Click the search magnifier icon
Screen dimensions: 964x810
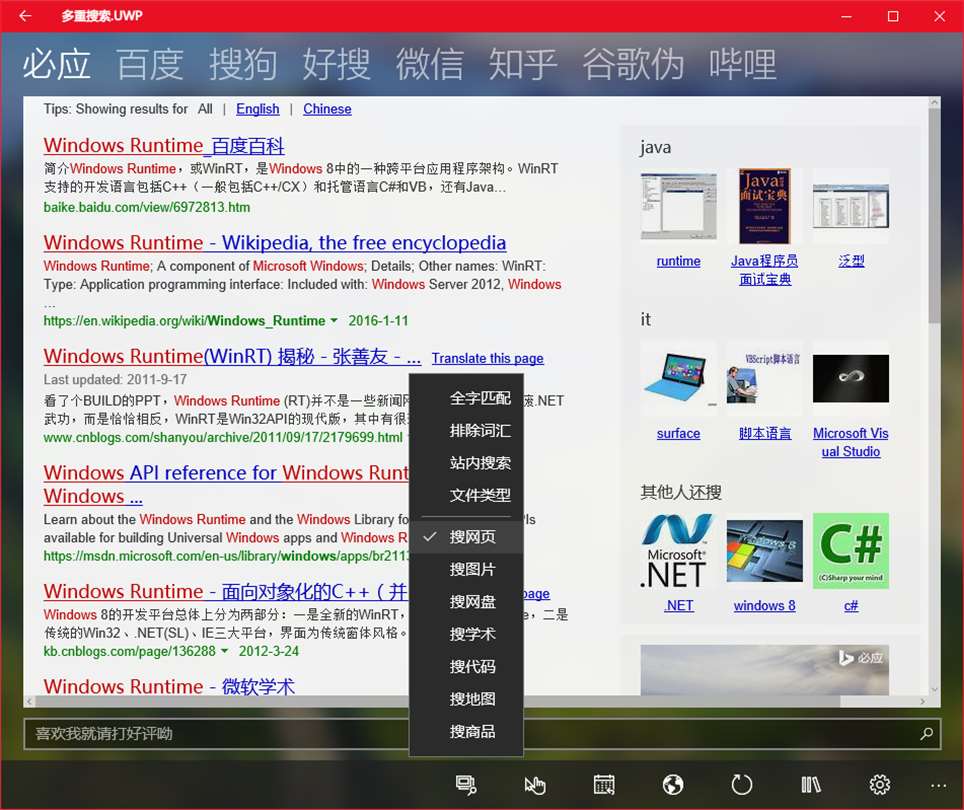(x=926, y=734)
